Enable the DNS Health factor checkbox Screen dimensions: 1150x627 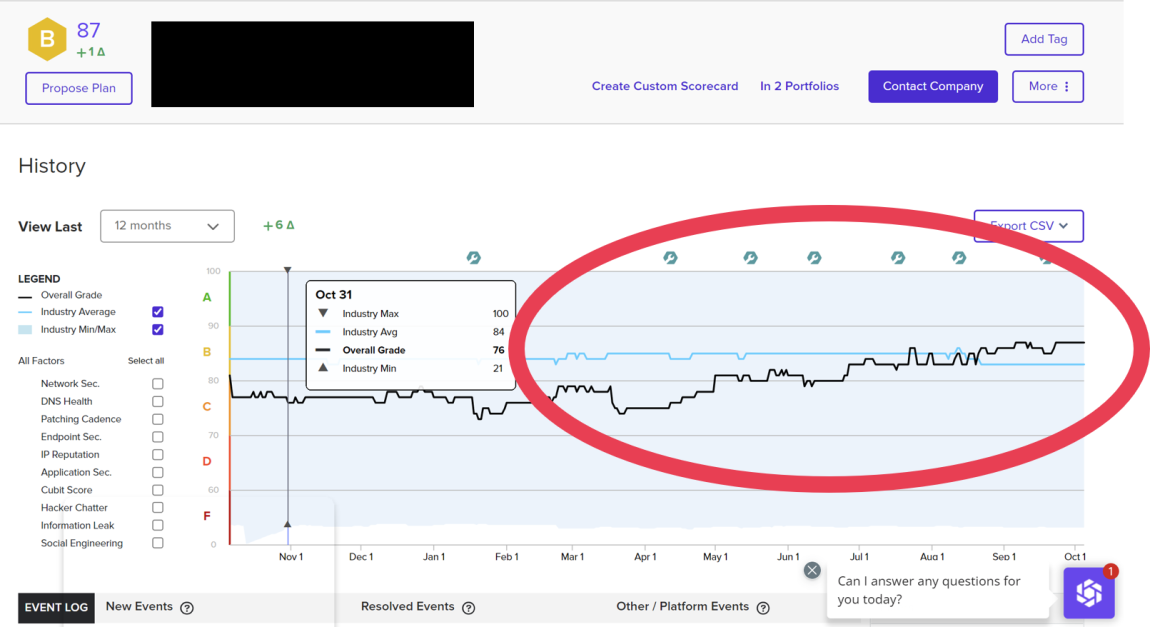[x=158, y=401]
